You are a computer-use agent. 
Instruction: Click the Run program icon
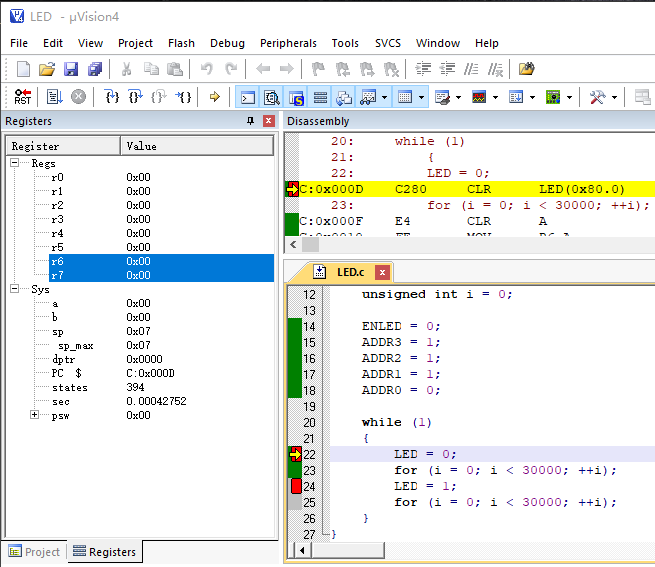click(54, 97)
